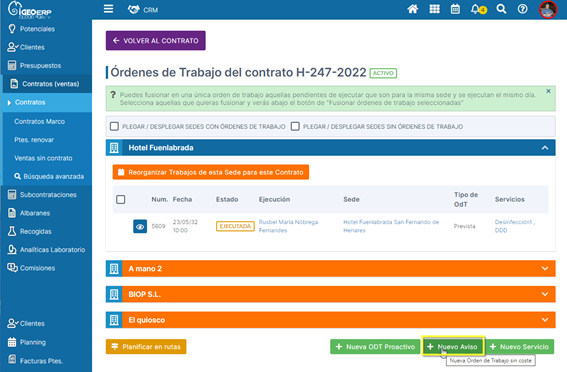Dismiss the green info banner

click(x=548, y=91)
